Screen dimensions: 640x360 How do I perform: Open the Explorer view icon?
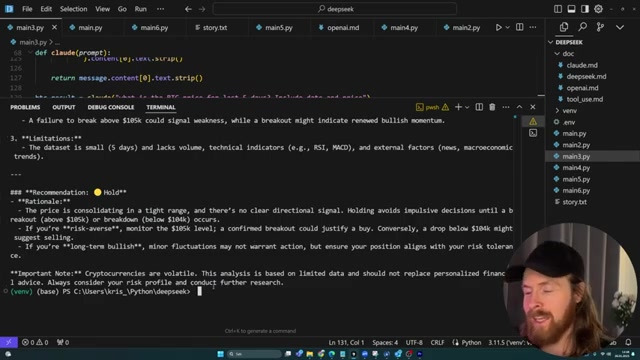pos(564,27)
